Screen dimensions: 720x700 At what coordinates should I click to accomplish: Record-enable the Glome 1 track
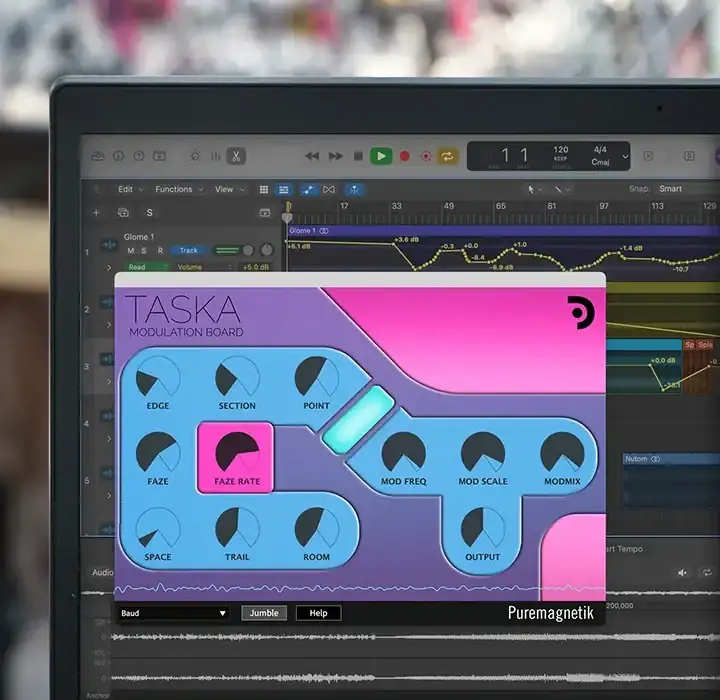coord(160,250)
